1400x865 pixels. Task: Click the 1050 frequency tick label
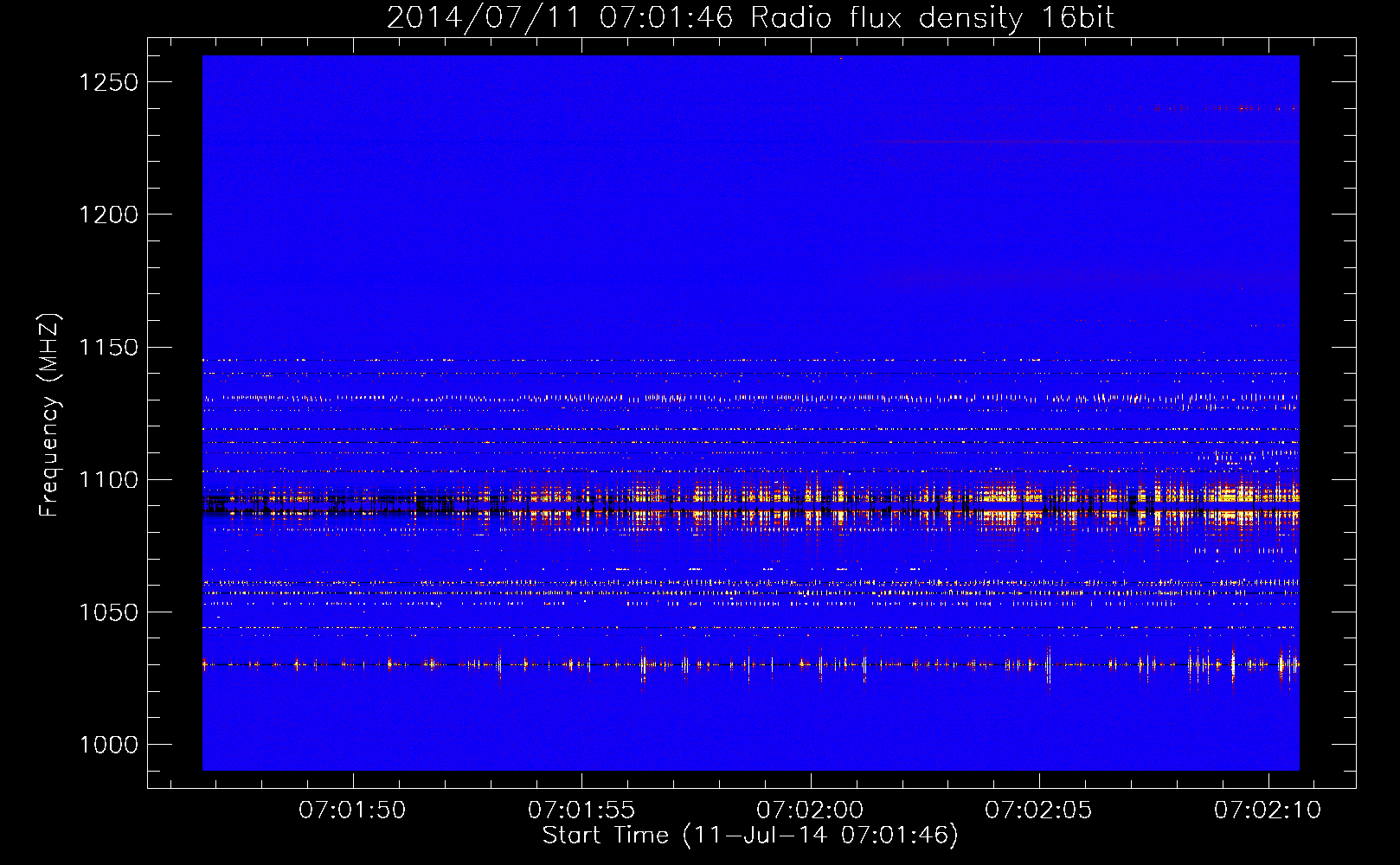click(x=109, y=612)
